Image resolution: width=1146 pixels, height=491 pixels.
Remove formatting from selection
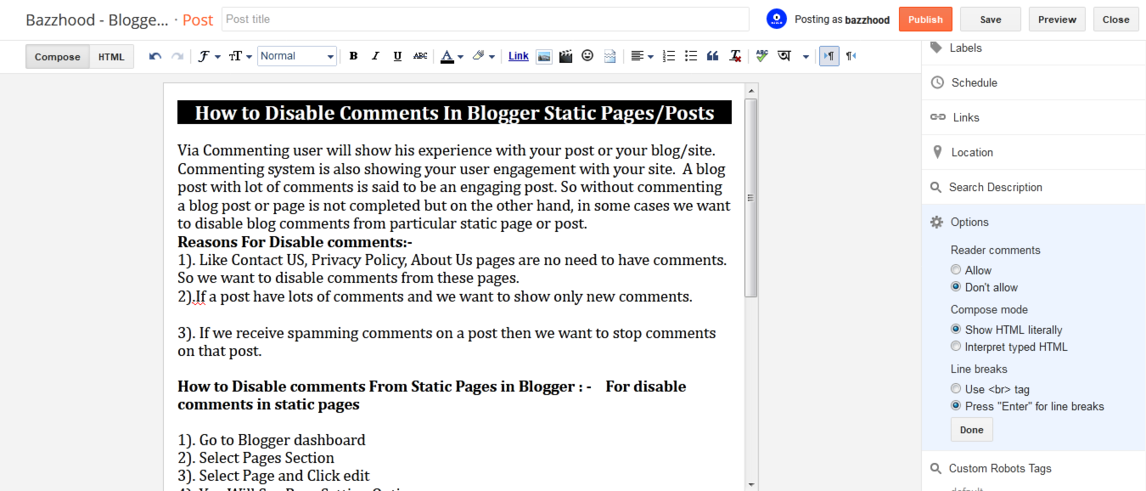(x=736, y=56)
